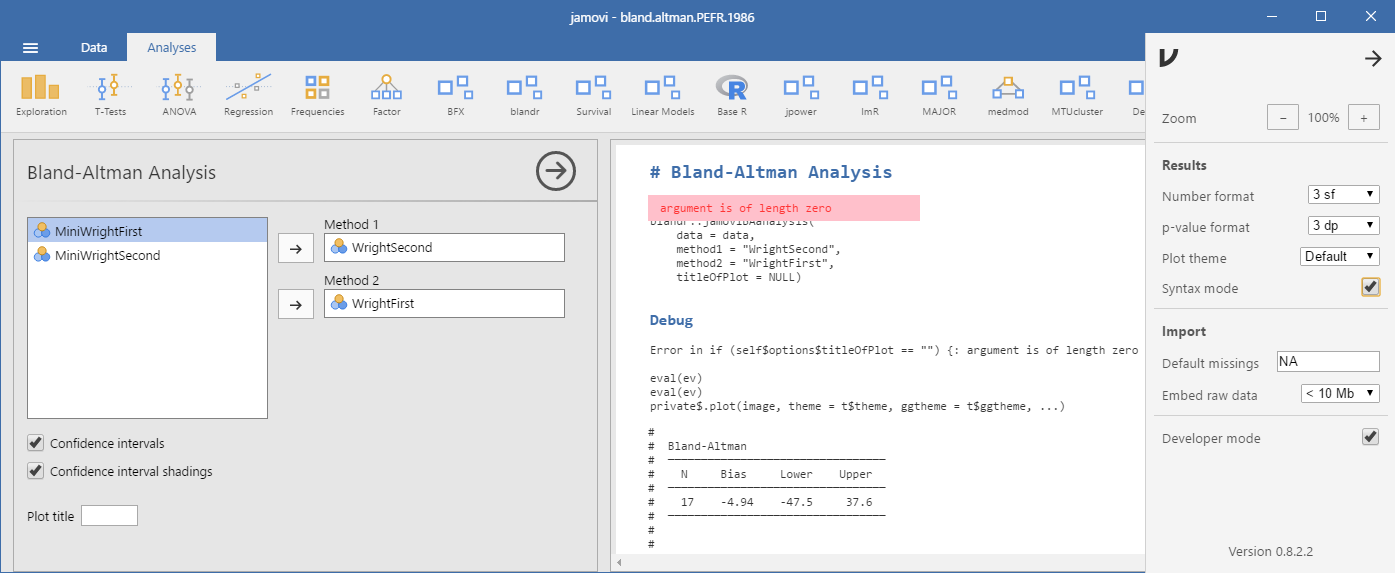Open the Frequencies analyses menu
This screenshot has width=1395, height=573.
pyautogui.click(x=318, y=96)
